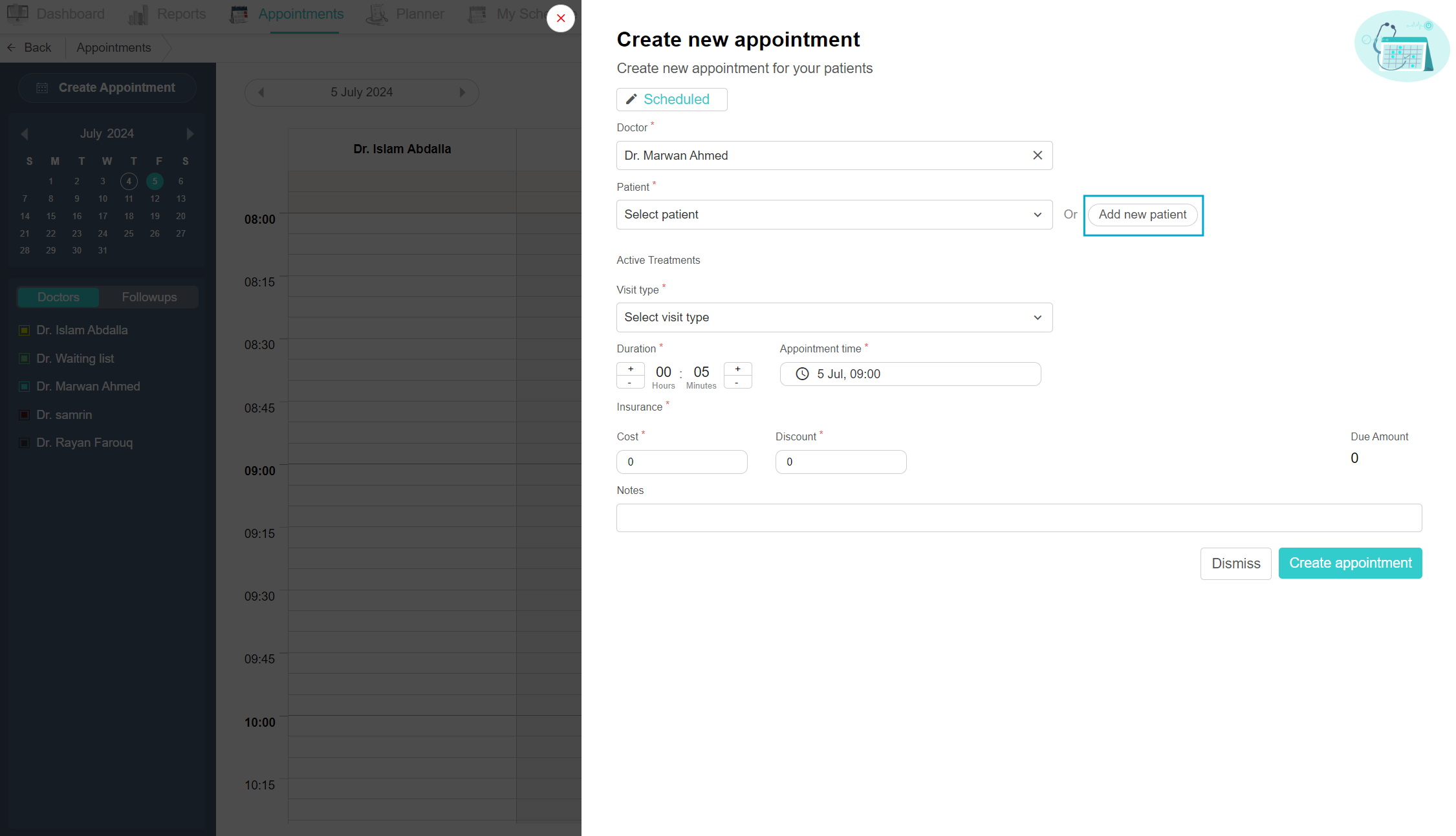Image resolution: width=1456 pixels, height=836 pixels.
Task: Click the 10:00 time slot label
Action: [260, 723]
